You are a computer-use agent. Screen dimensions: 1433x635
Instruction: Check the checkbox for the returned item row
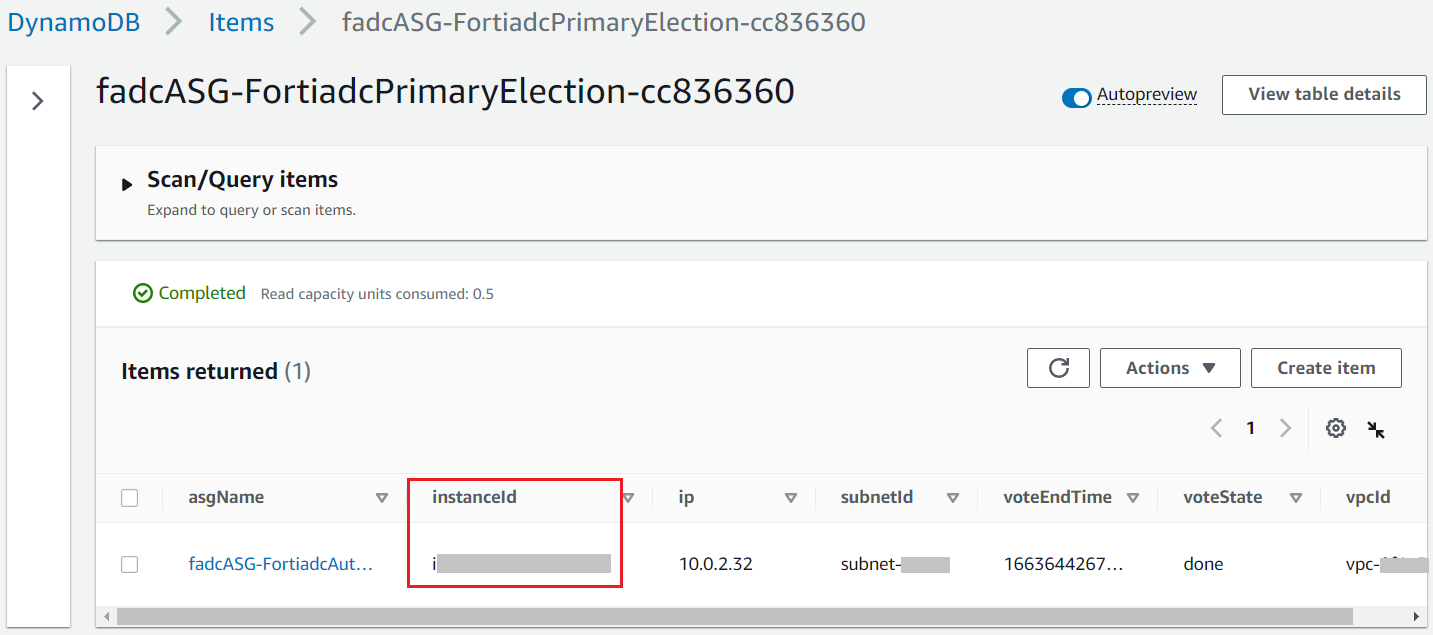click(x=129, y=563)
